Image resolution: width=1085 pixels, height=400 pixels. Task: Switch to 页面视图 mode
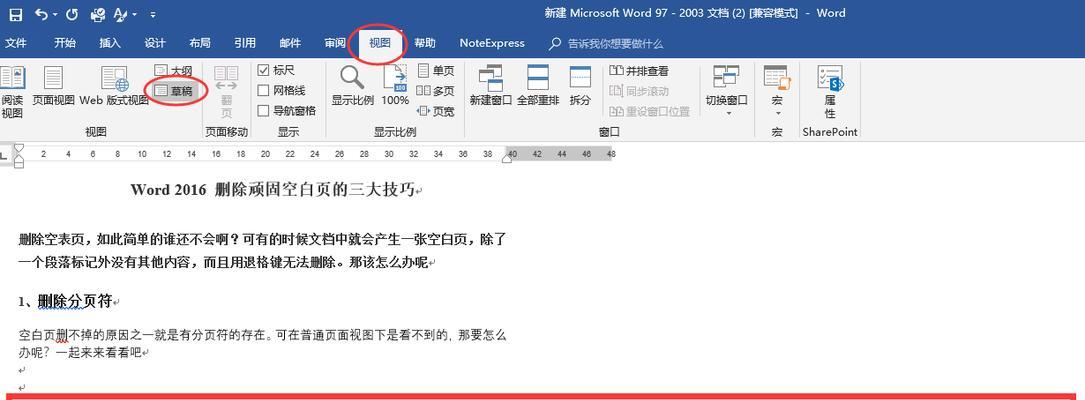(x=53, y=87)
